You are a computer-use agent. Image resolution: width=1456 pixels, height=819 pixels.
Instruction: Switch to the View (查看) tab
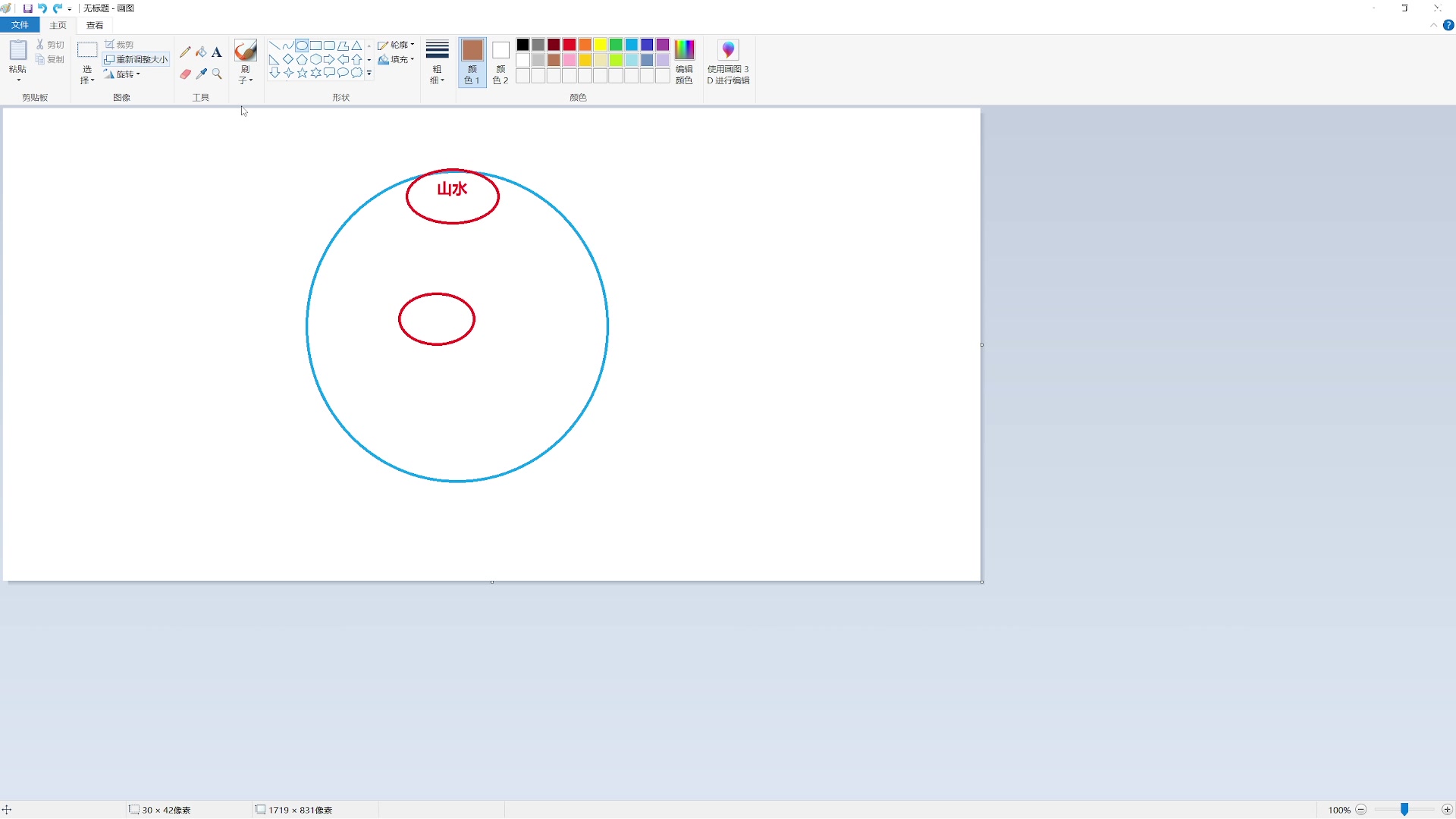click(94, 25)
